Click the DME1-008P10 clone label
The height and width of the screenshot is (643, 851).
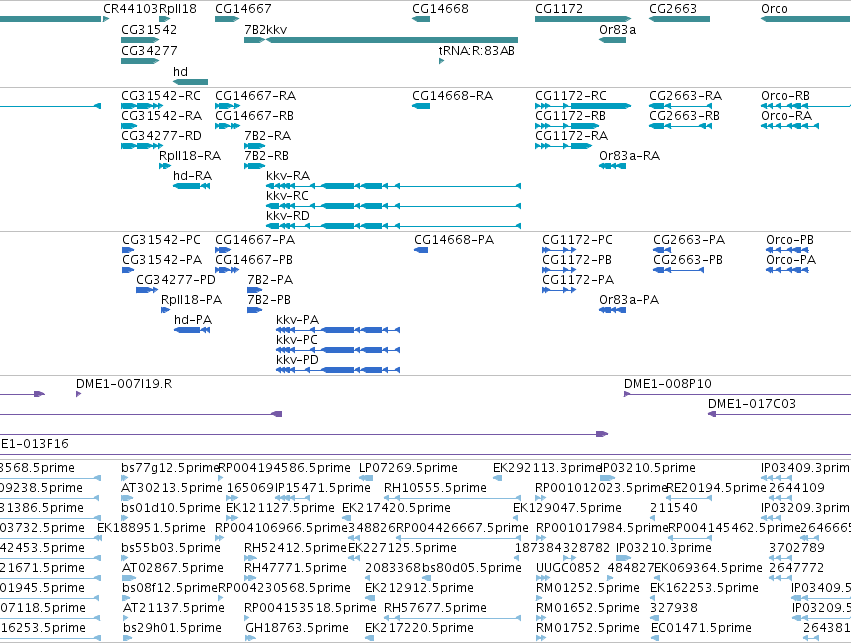668,384
